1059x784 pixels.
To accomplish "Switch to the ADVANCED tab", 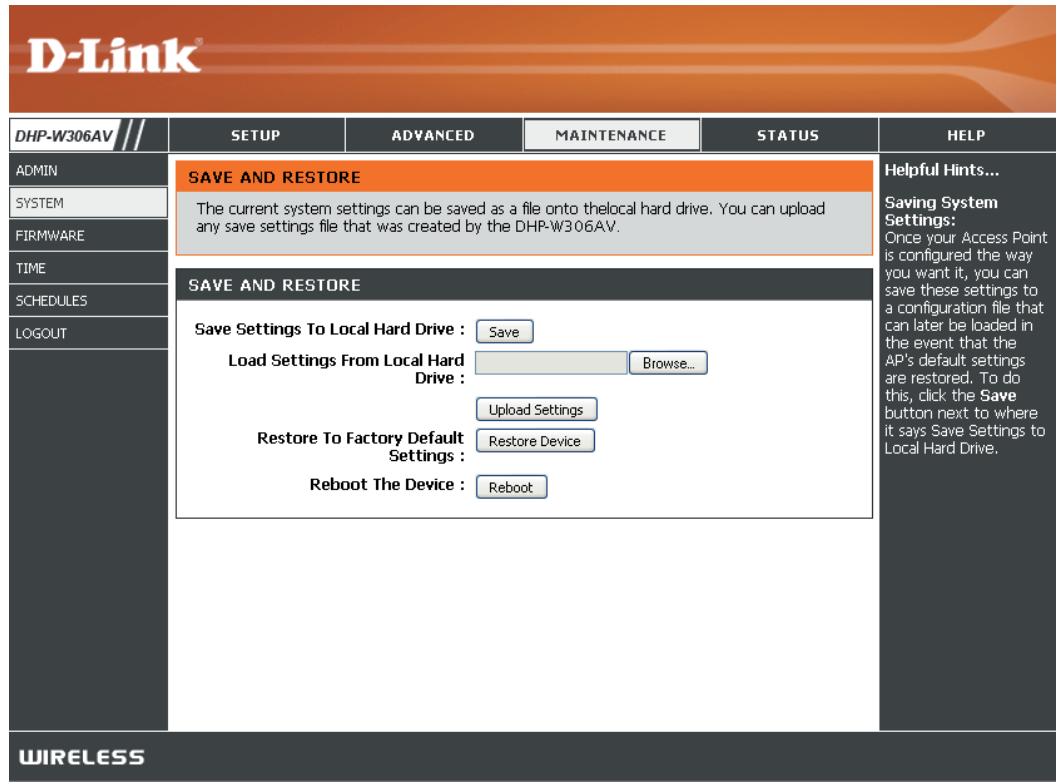I will [434, 135].
